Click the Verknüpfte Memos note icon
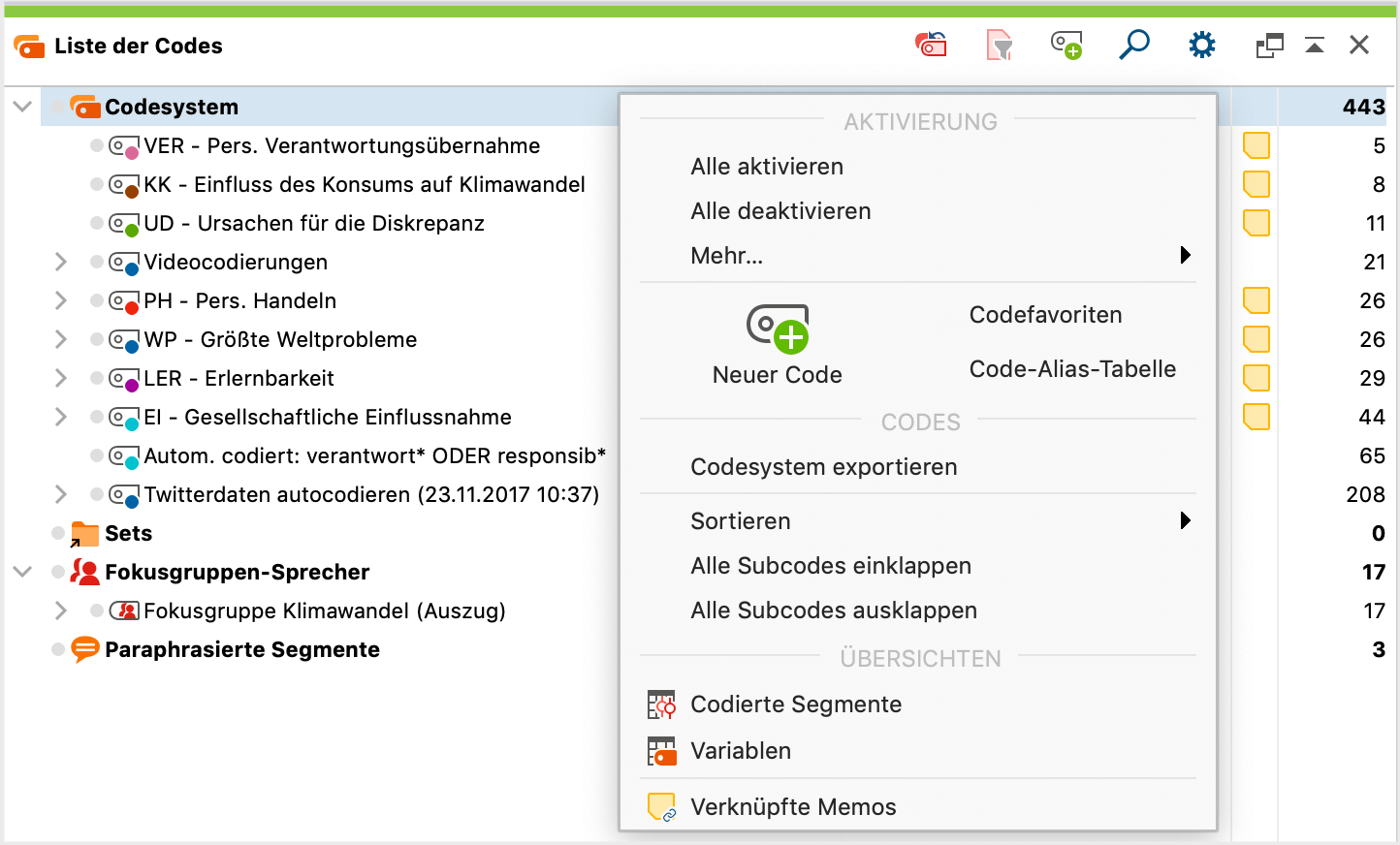1400x845 pixels. point(661,807)
